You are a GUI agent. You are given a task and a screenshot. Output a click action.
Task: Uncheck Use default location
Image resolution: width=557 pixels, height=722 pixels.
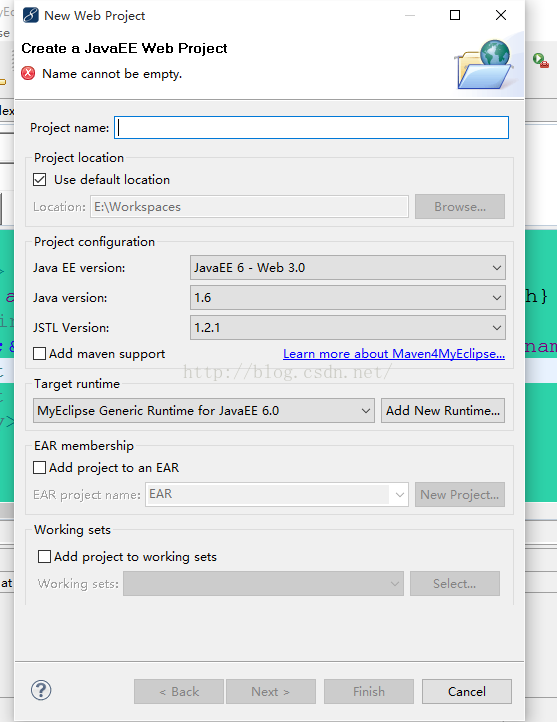[40, 180]
